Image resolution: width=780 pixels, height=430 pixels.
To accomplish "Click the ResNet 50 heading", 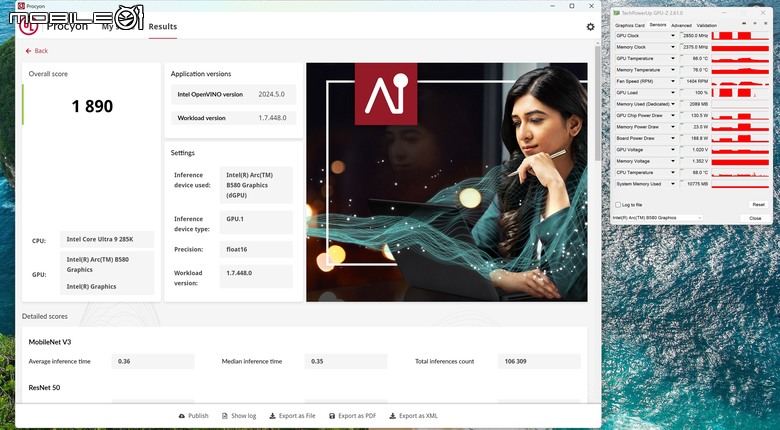I will click(44, 388).
